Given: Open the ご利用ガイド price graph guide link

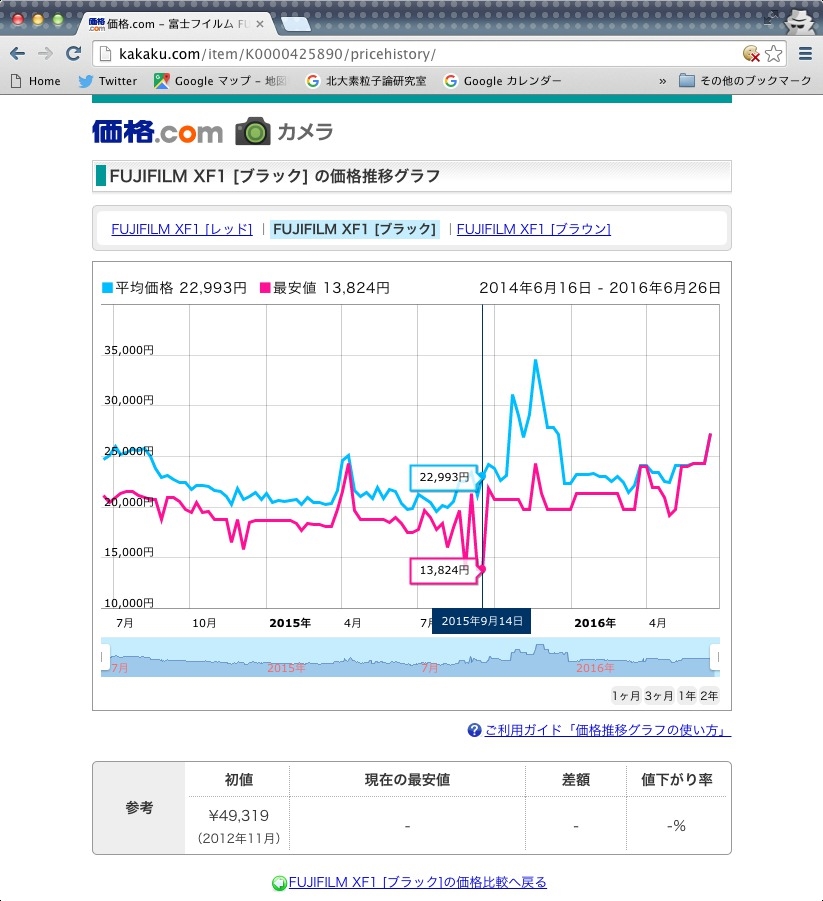Looking at the screenshot, I should (x=608, y=730).
